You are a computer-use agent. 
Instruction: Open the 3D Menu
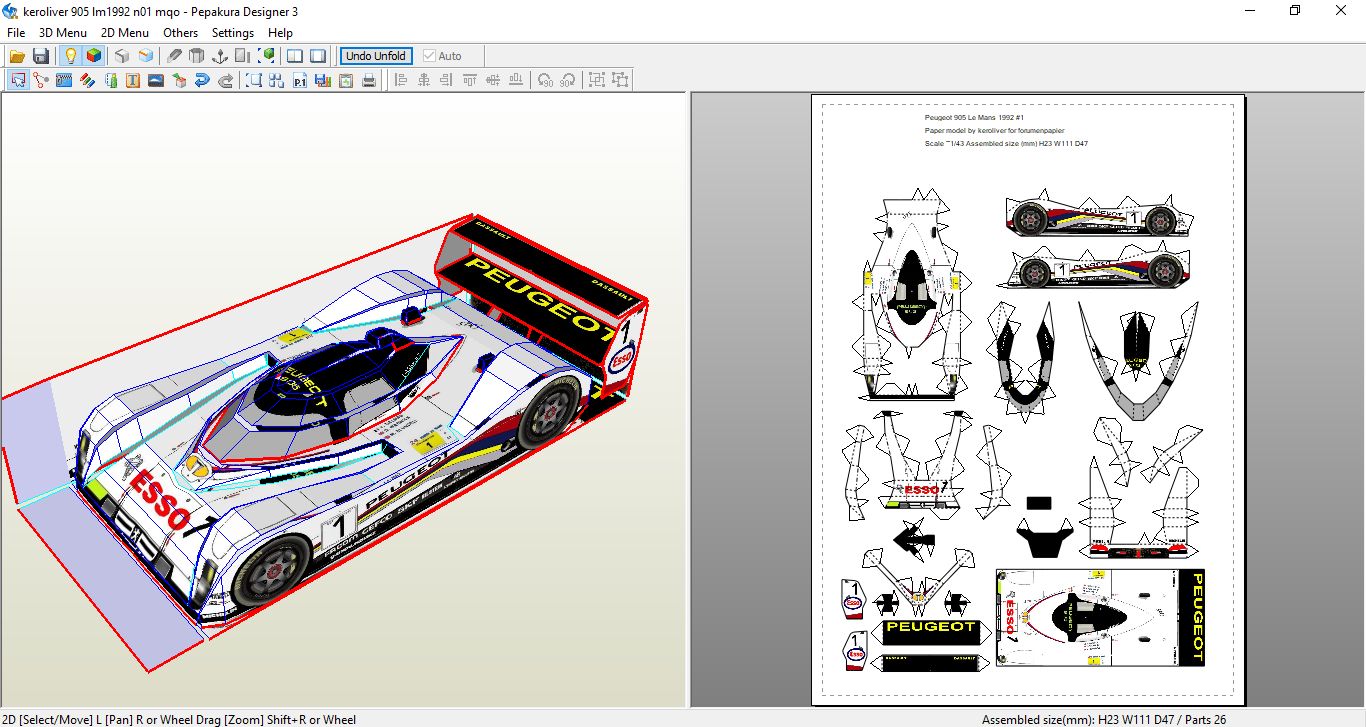point(63,33)
